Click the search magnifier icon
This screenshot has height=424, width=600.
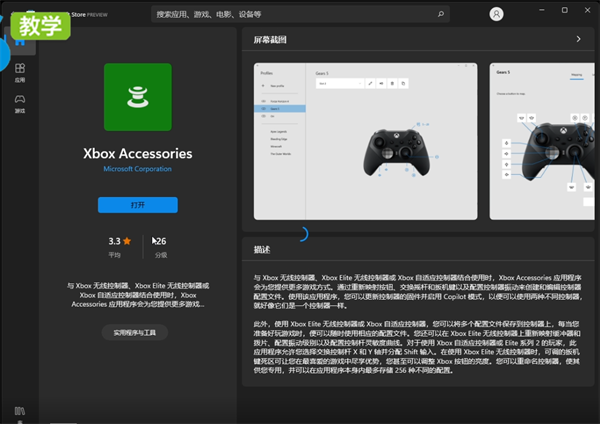[441, 14]
